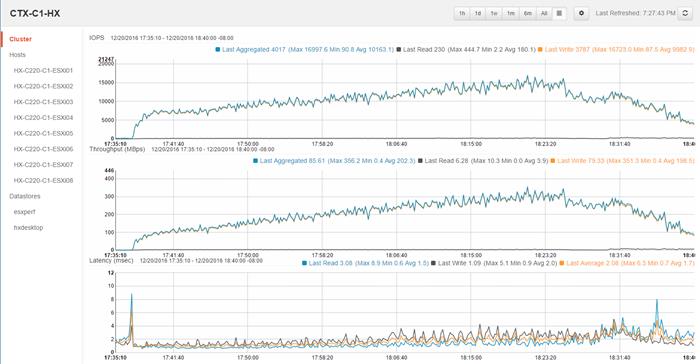This screenshot has height=364, width=700.
Task: Set time range to 1m
Action: click(511, 13)
